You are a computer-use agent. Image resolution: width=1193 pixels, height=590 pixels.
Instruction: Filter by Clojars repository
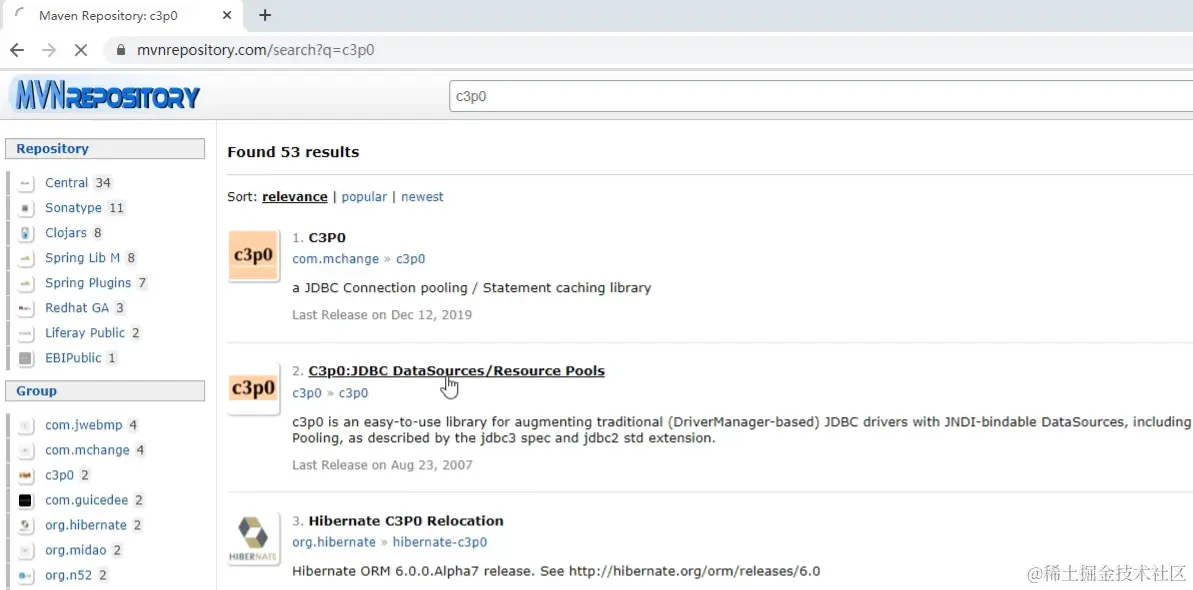pyautogui.click(x=66, y=233)
